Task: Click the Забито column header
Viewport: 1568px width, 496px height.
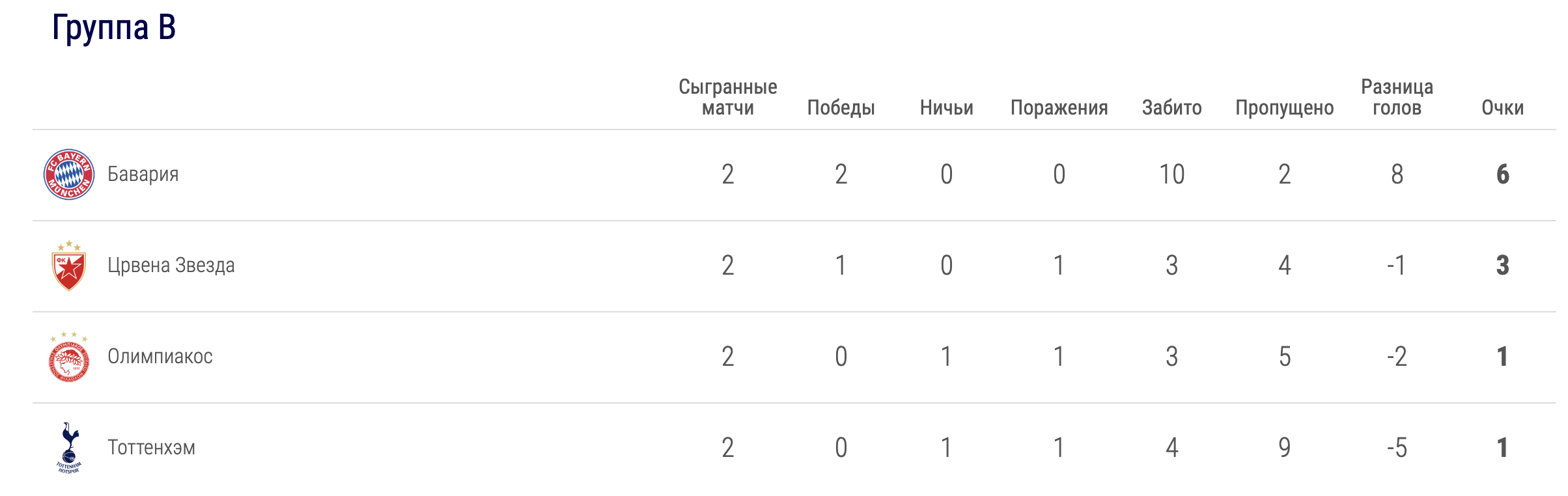Action: (1171, 107)
